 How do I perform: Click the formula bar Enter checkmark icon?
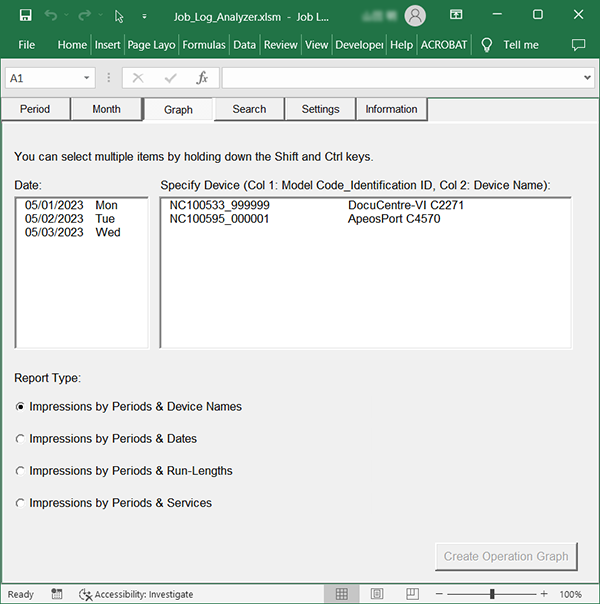pos(170,78)
